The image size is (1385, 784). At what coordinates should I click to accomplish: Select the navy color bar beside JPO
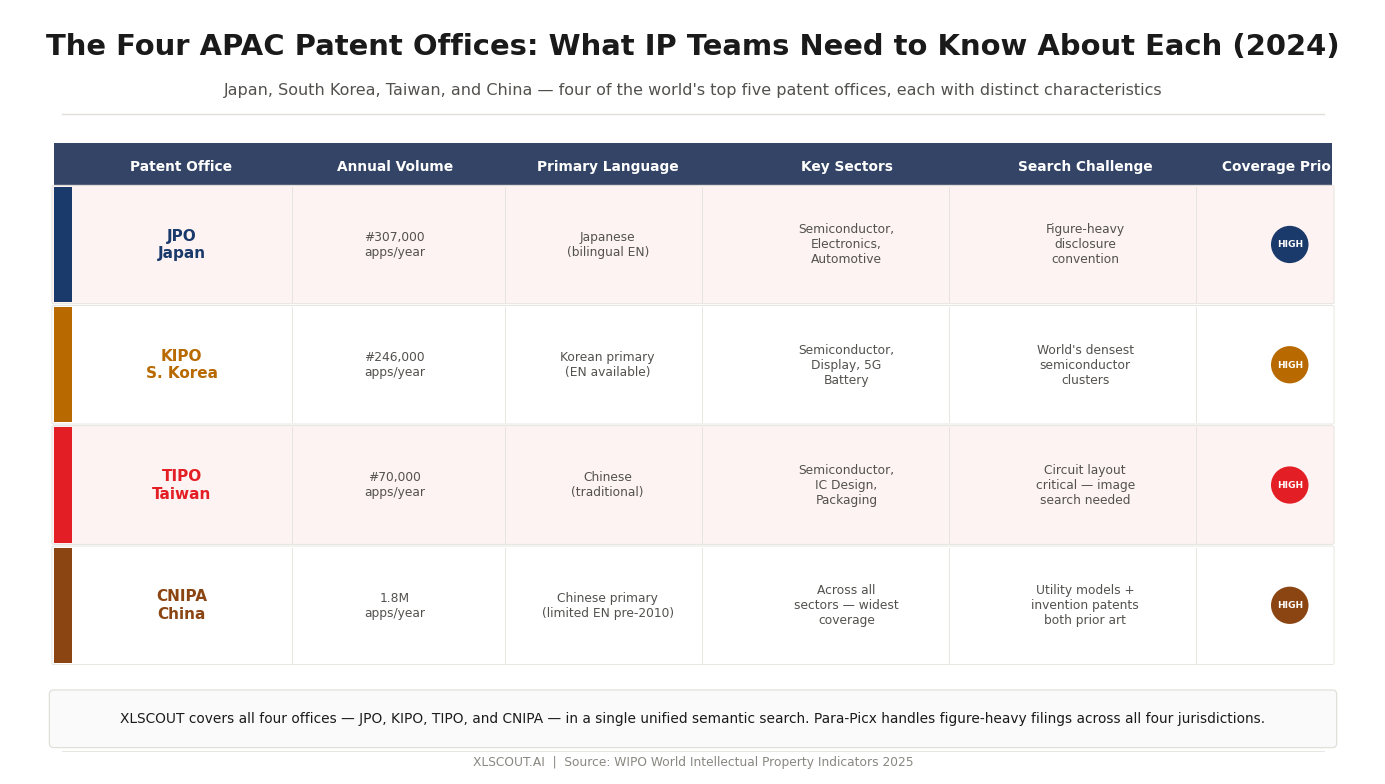[63, 244]
